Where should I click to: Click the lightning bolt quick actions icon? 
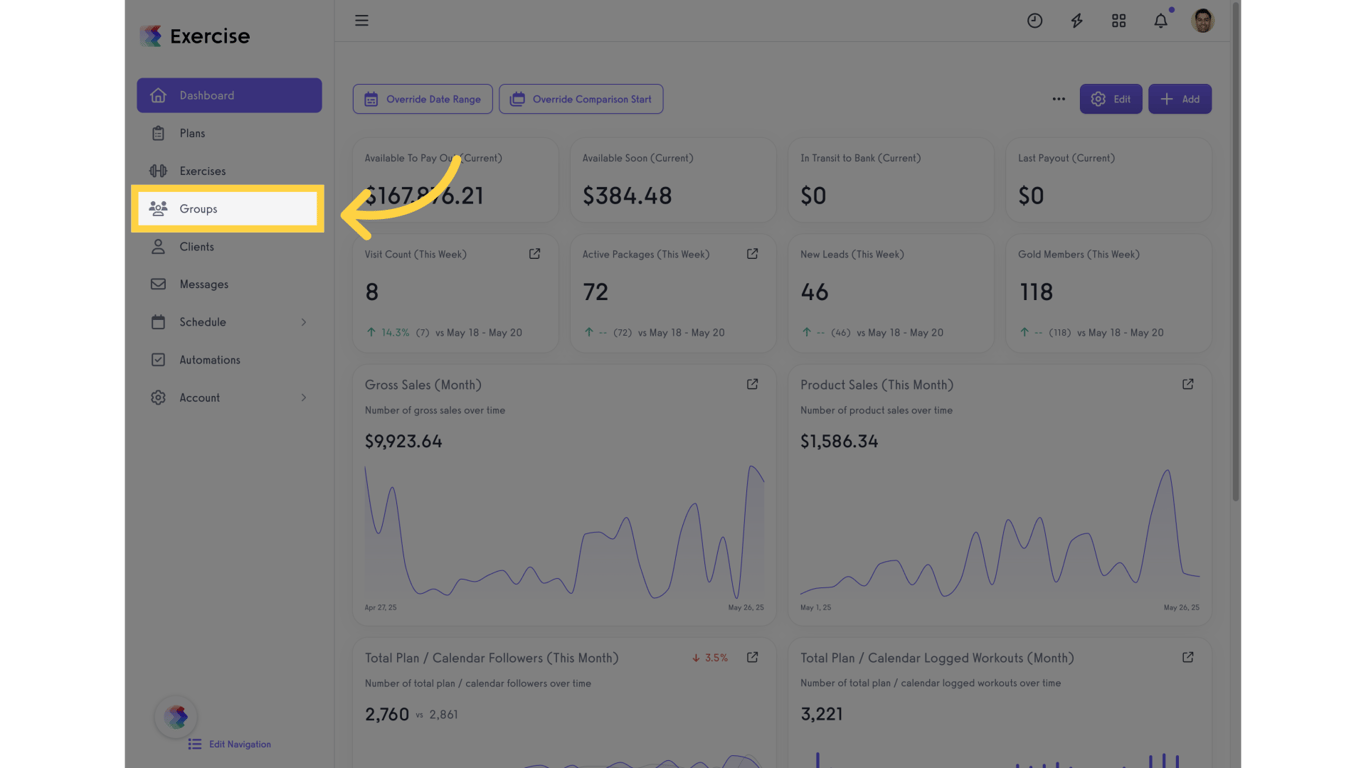pos(1077,20)
